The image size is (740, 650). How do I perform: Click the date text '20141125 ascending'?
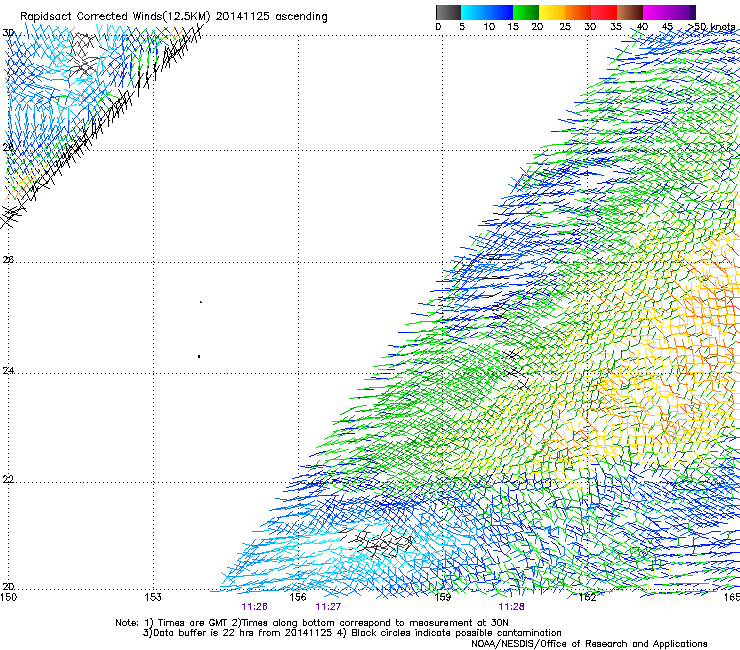pos(271,17)
